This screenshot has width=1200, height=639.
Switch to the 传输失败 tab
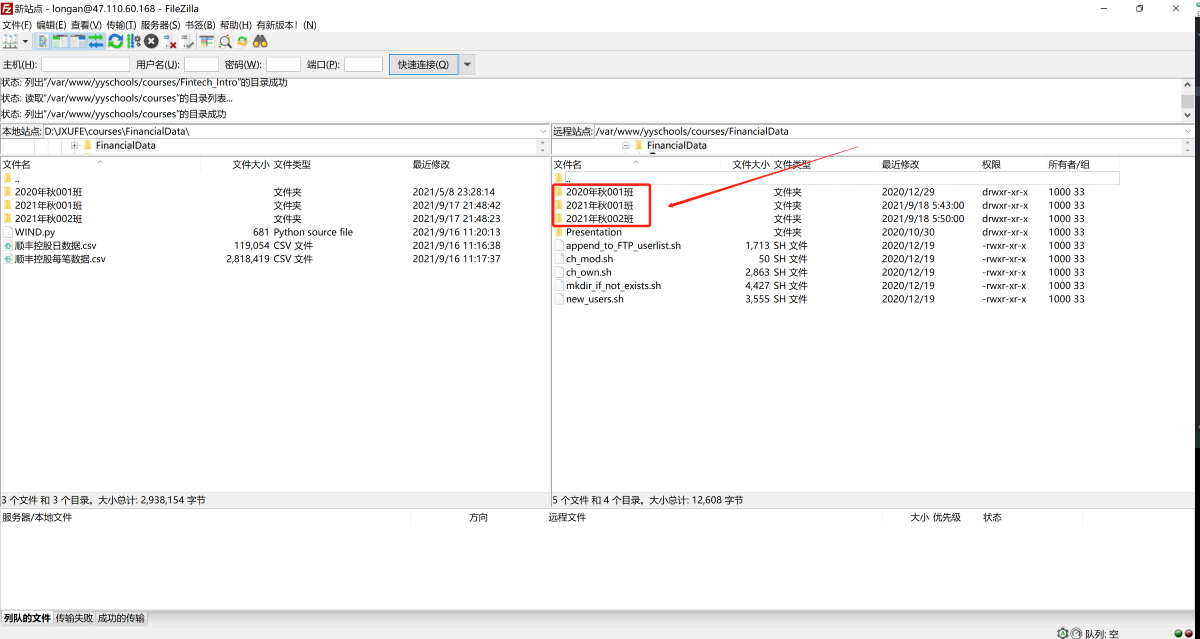(x=74, y=618)
